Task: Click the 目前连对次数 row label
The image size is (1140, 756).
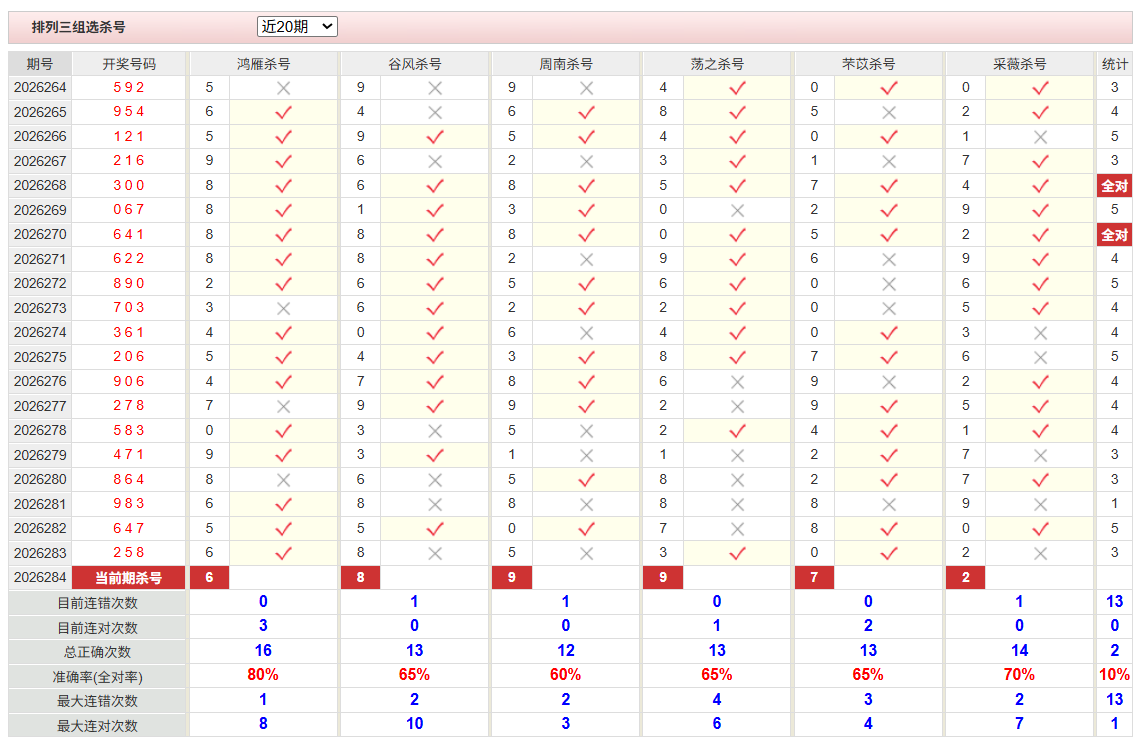Action: click(x=97, y=627)
